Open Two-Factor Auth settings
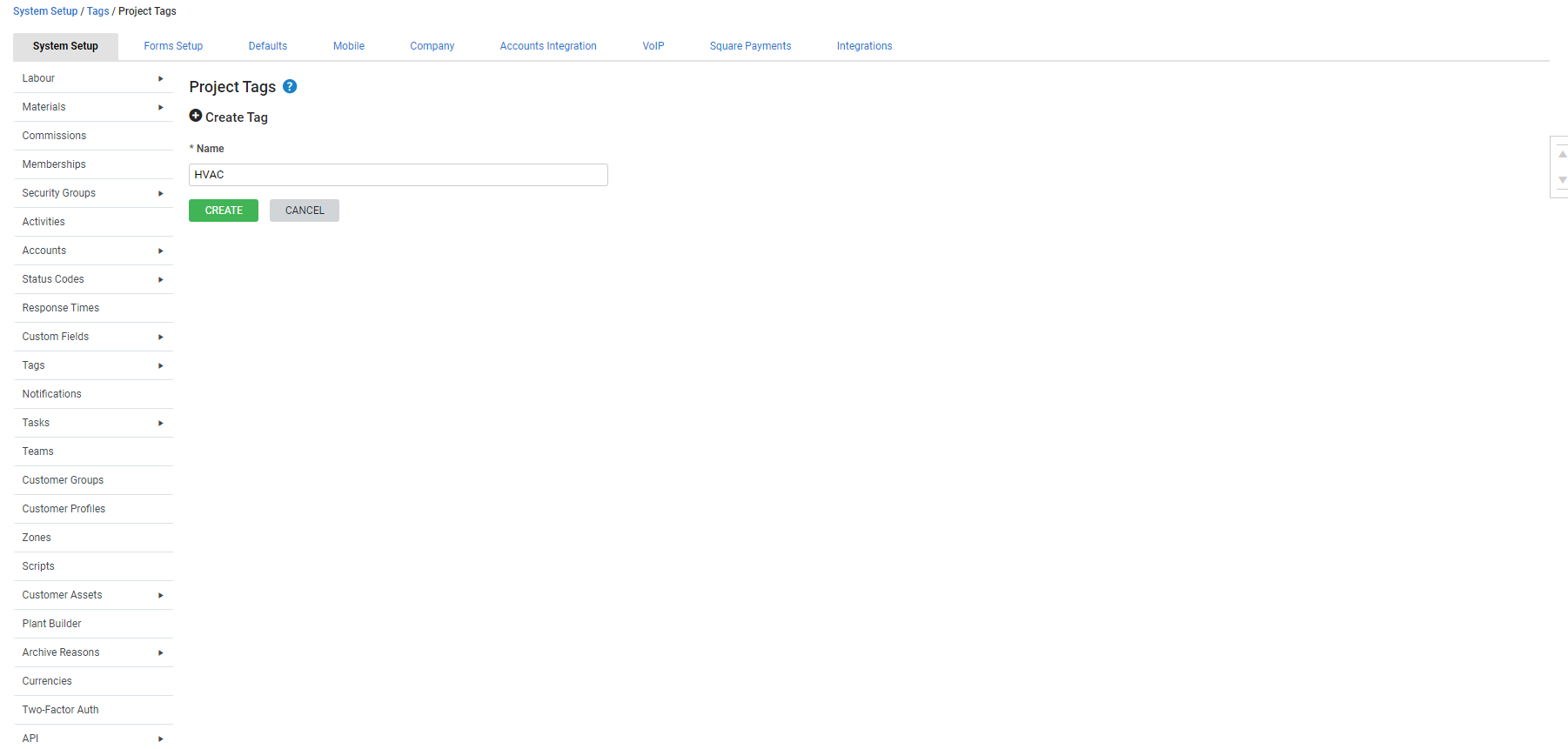Image resolution: width=1568 pixels, height=749 pixels. 93,710
